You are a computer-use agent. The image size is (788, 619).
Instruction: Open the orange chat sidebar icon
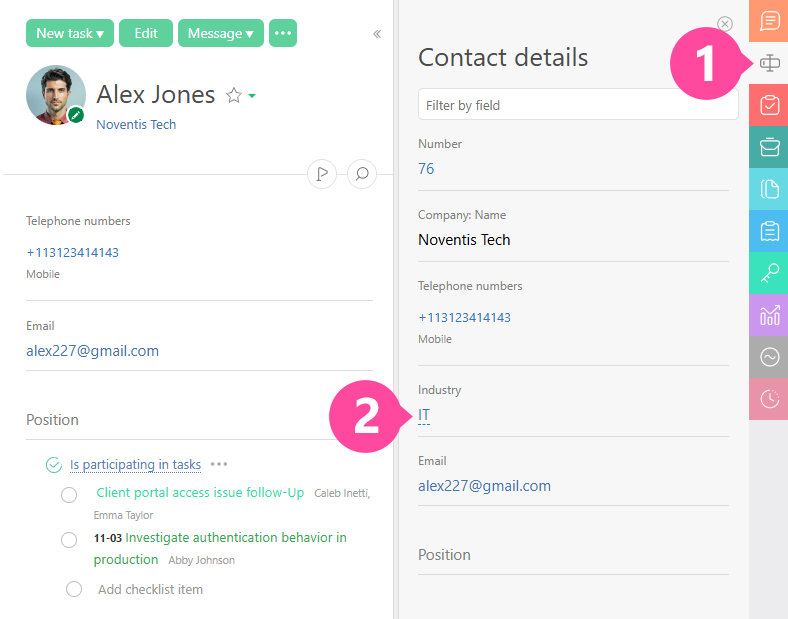pyautogui.click(x=769, y=21)
